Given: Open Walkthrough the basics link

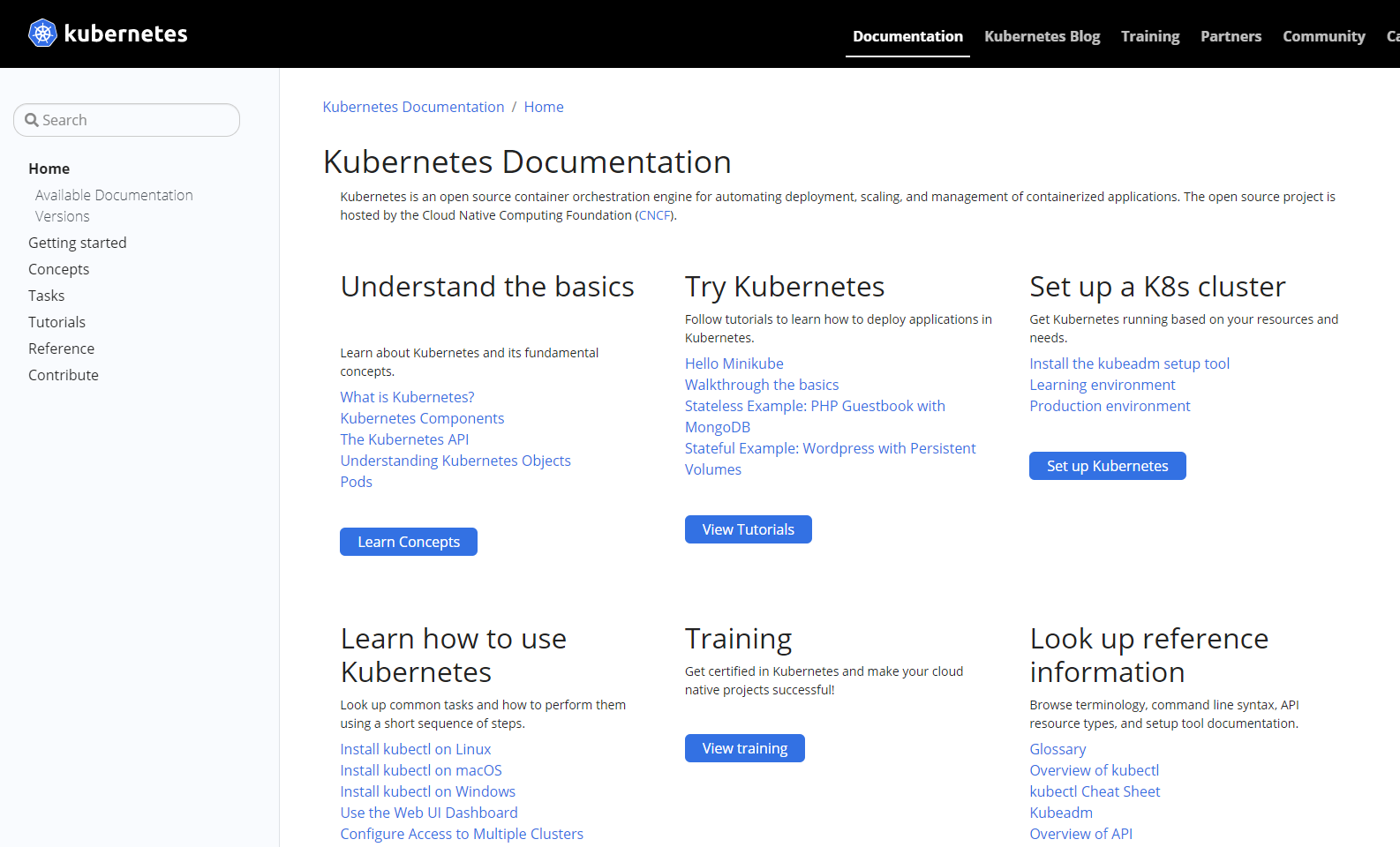Looking at the screenshot, I should click(762, 385).
